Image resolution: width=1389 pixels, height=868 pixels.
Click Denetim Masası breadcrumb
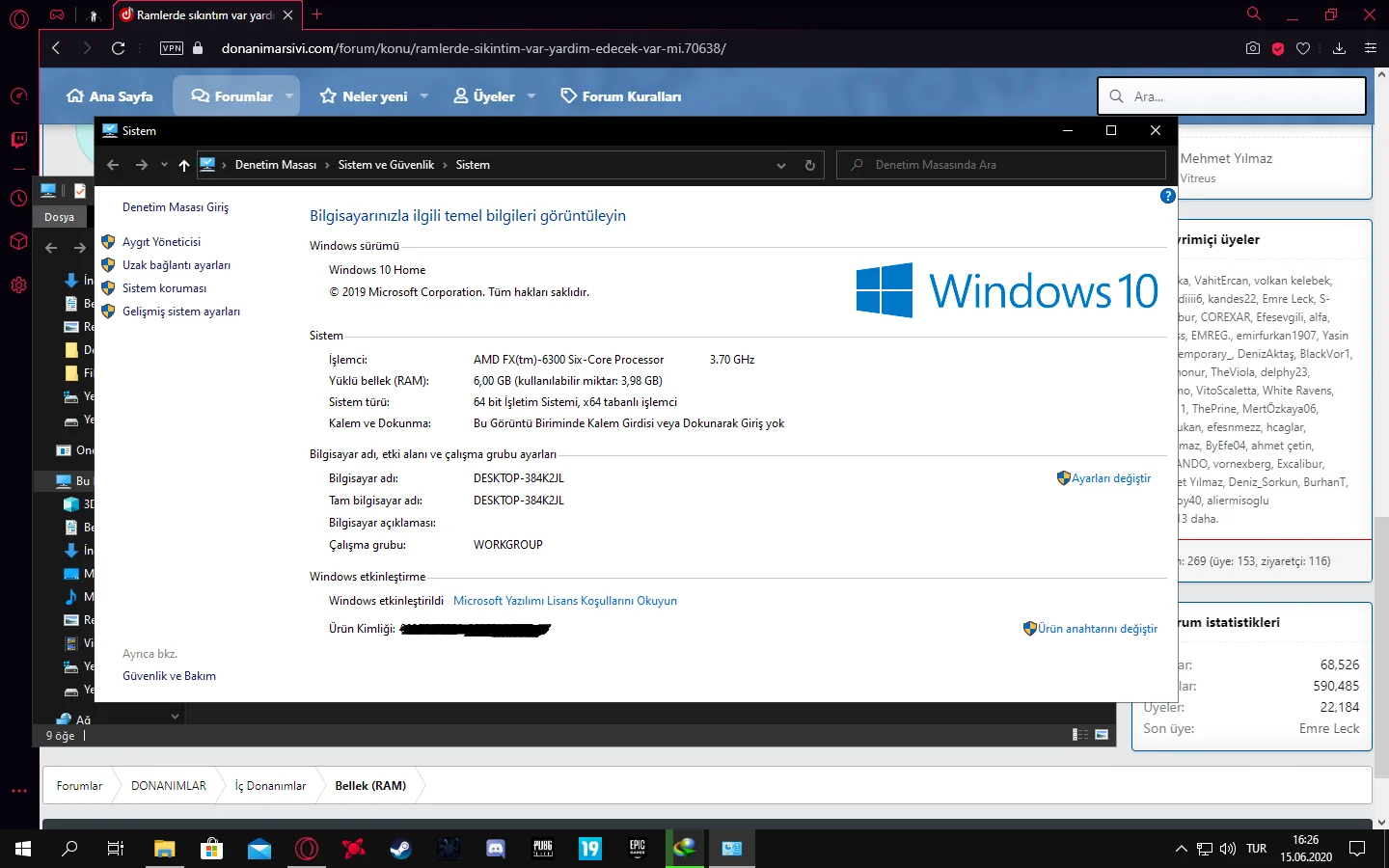click(x=276, y=165)
